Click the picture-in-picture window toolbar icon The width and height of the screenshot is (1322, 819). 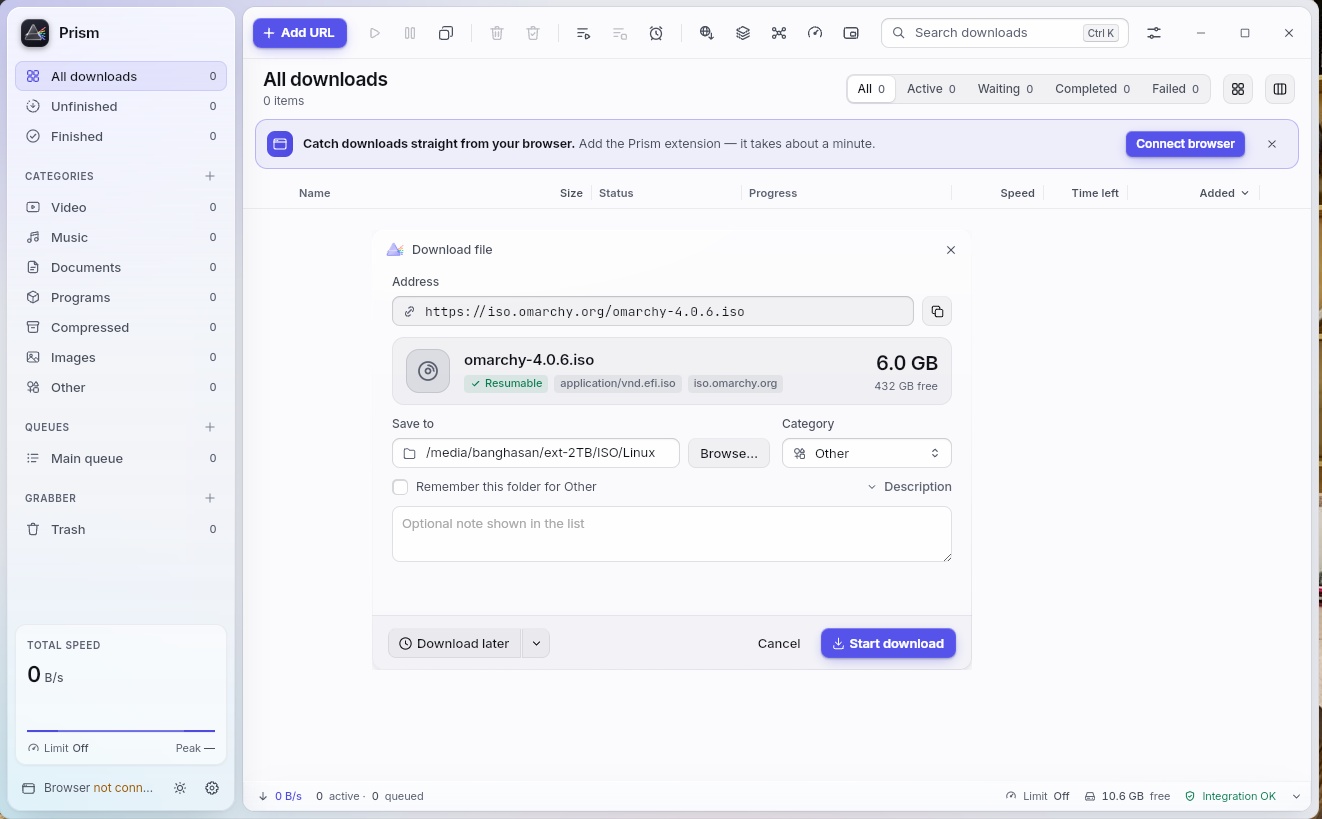pyautogui.click(x=851, y=33)
